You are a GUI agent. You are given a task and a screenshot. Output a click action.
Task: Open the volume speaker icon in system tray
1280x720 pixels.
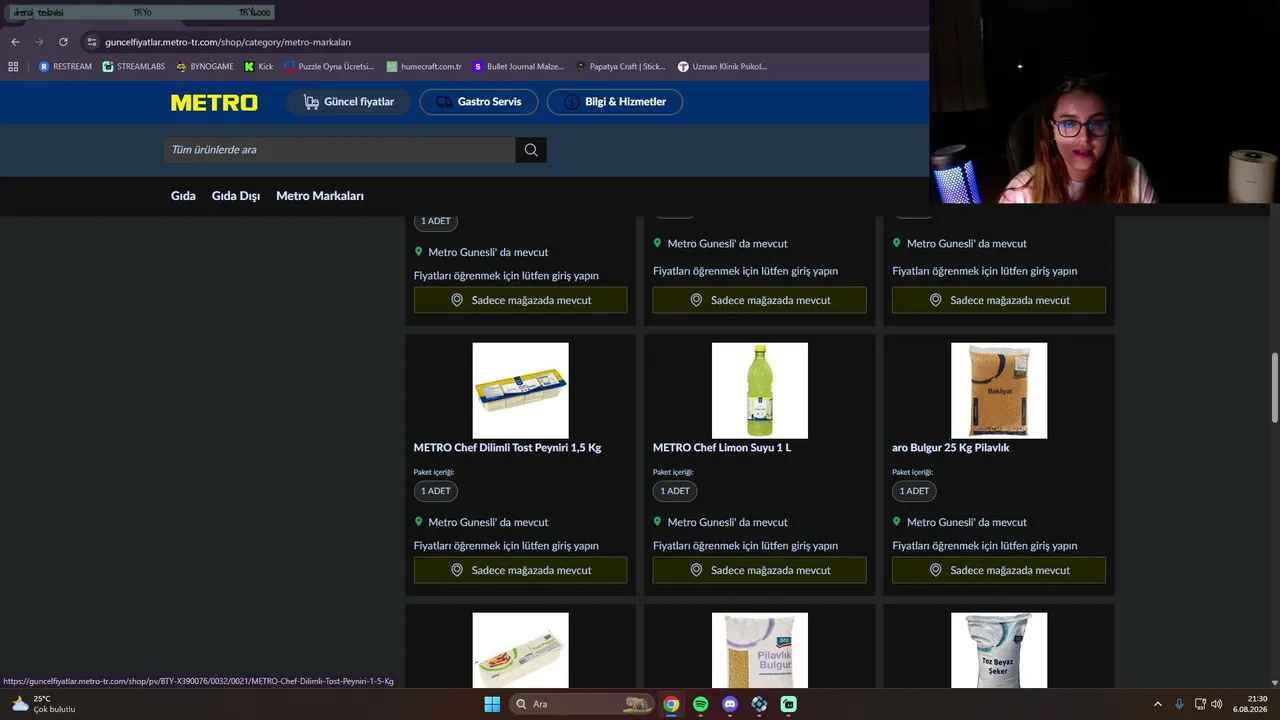(x=1217, y=704)
